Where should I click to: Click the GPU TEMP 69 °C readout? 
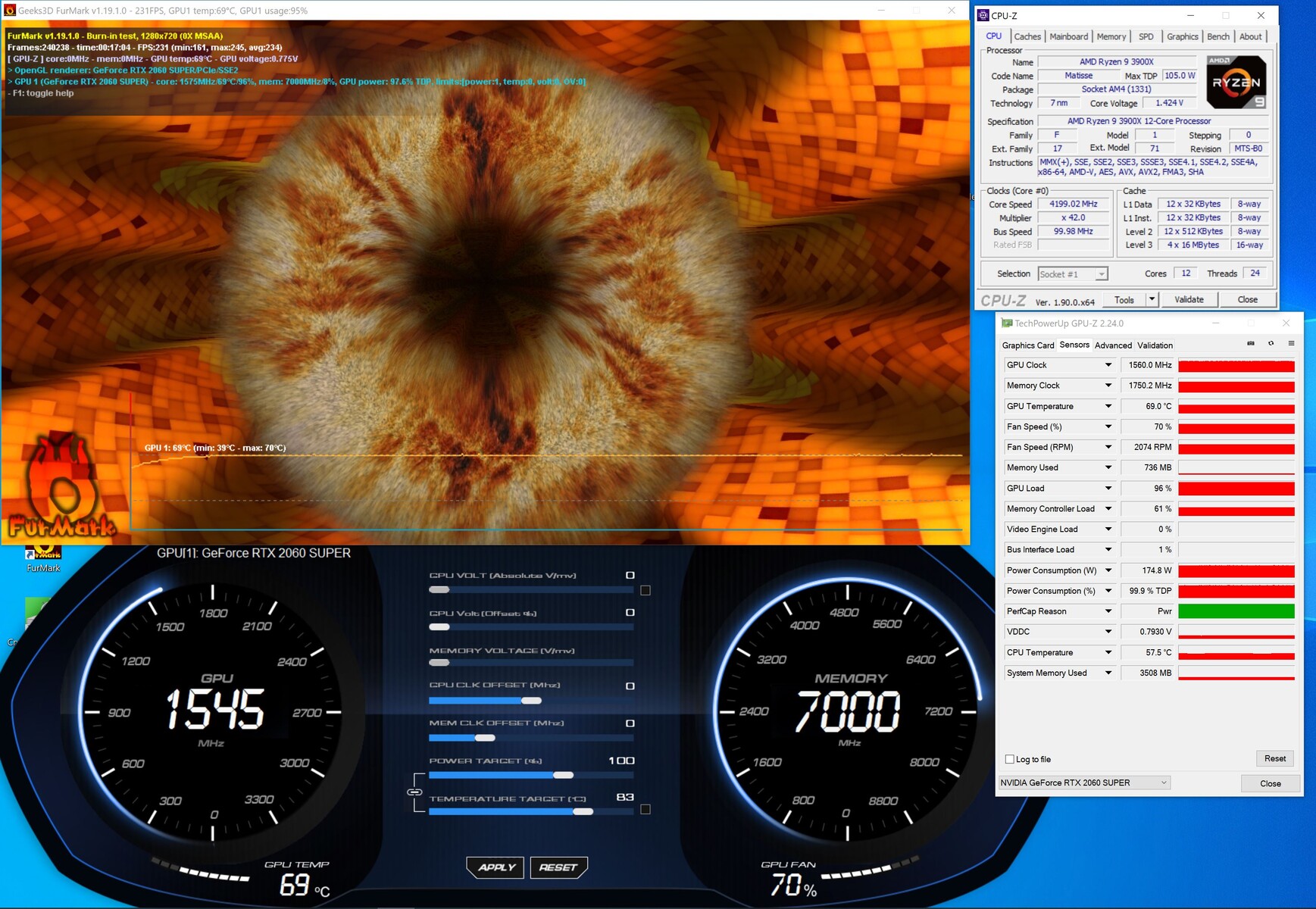304,885
